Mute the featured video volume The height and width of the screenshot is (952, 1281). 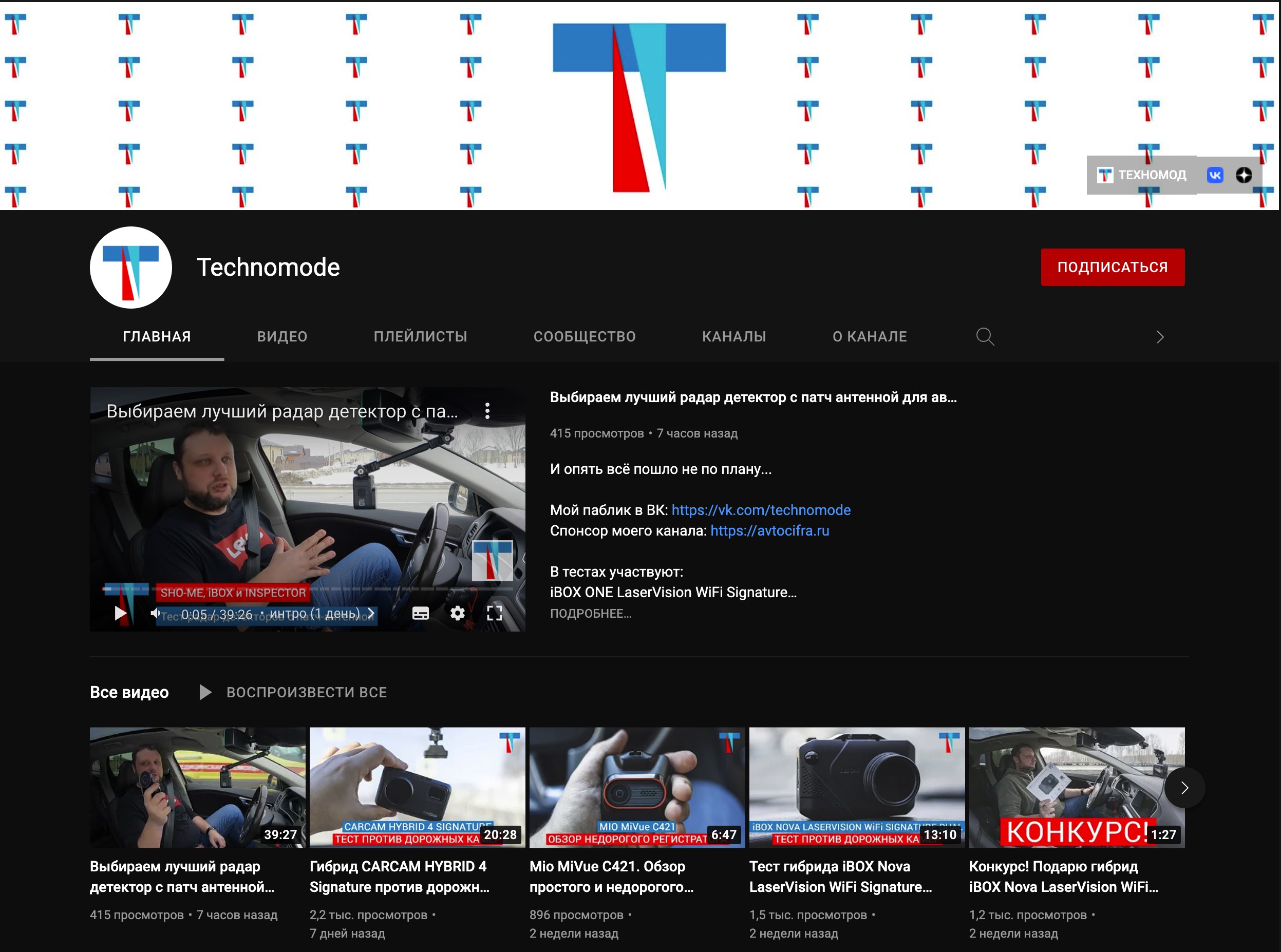(x=156, y=613)
